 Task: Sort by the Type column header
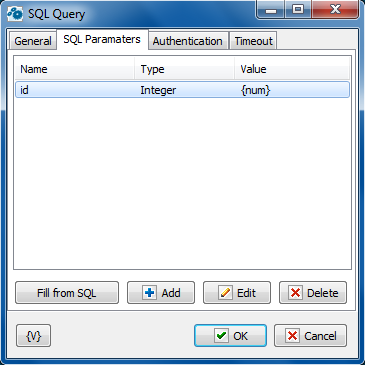pos(184,69)
